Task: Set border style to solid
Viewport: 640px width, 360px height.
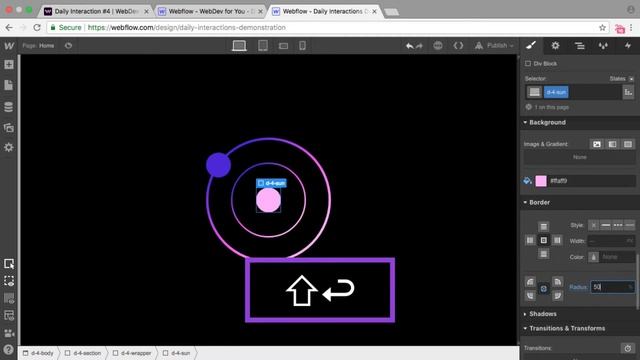Action: (x=606, y=225)
